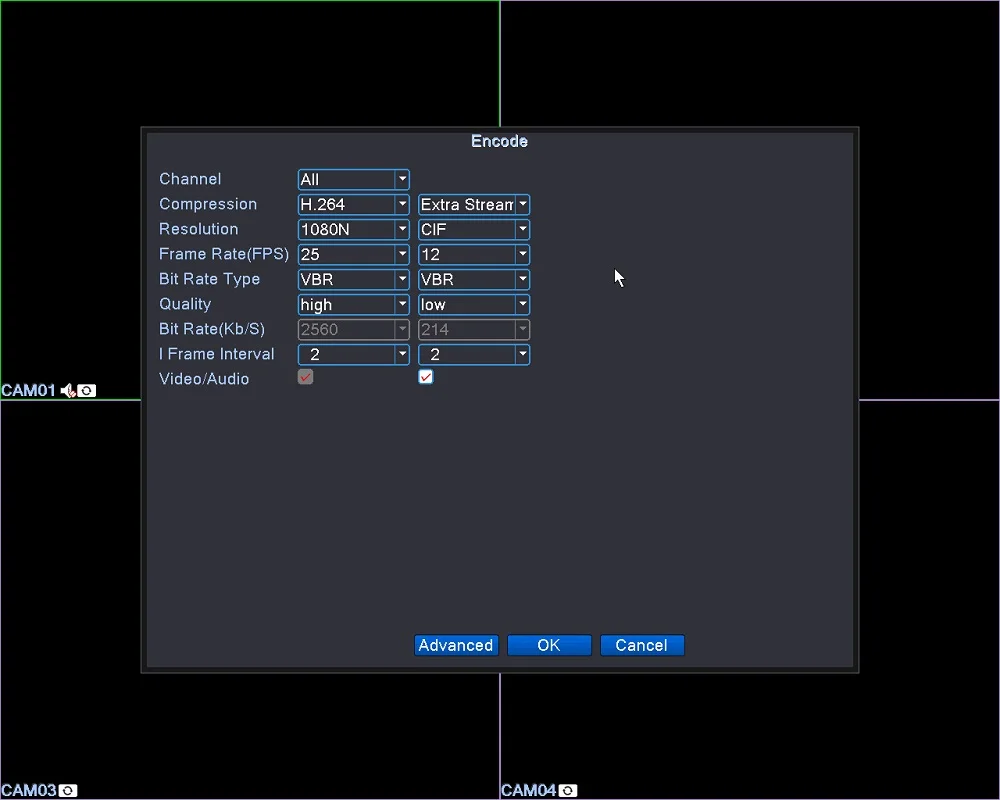This screenshot has width=1000, height=800.
Task: Open the Extra Stream dropdown
Action: point(474,204)
